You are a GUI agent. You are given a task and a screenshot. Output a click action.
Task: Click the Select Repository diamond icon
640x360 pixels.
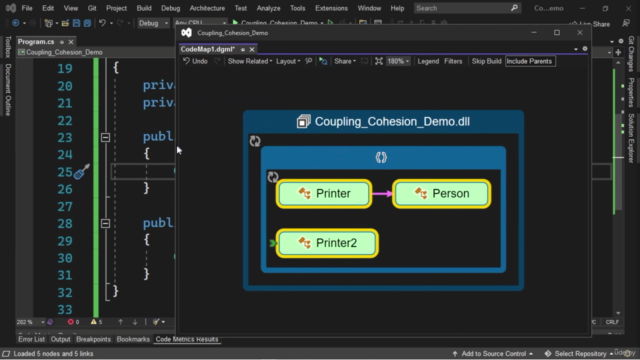(x=548, y=353)
